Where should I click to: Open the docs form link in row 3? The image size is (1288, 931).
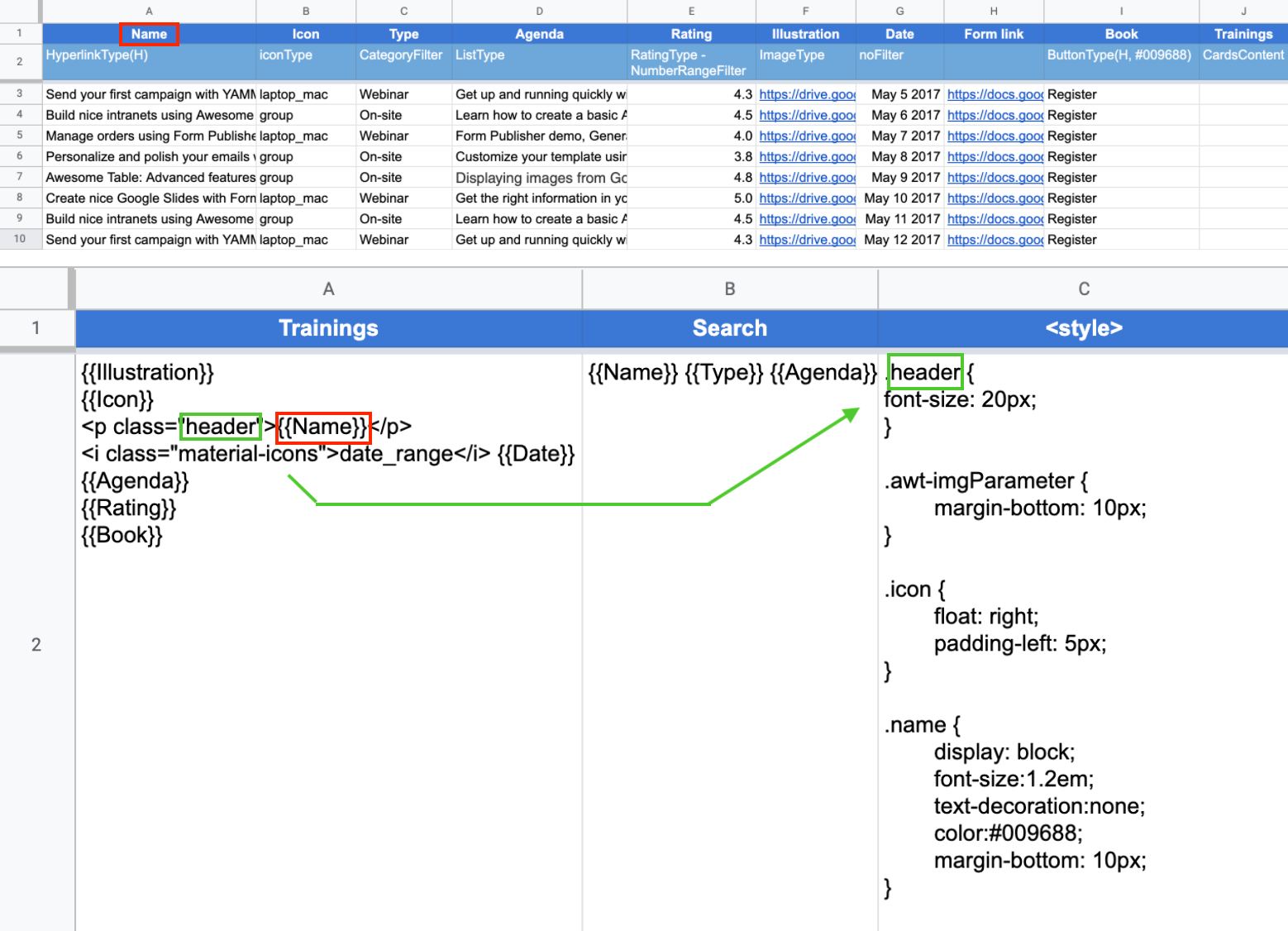(x=995, y=94)
